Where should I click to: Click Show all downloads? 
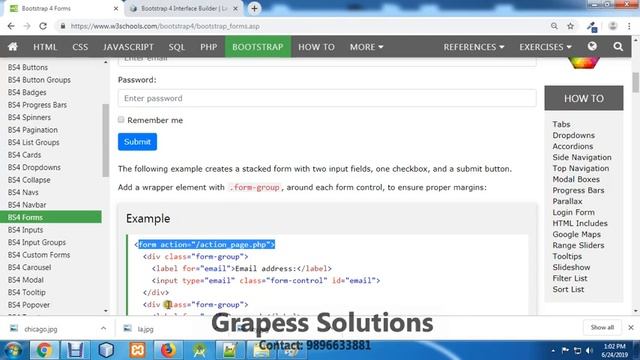(x=602, y=327)
